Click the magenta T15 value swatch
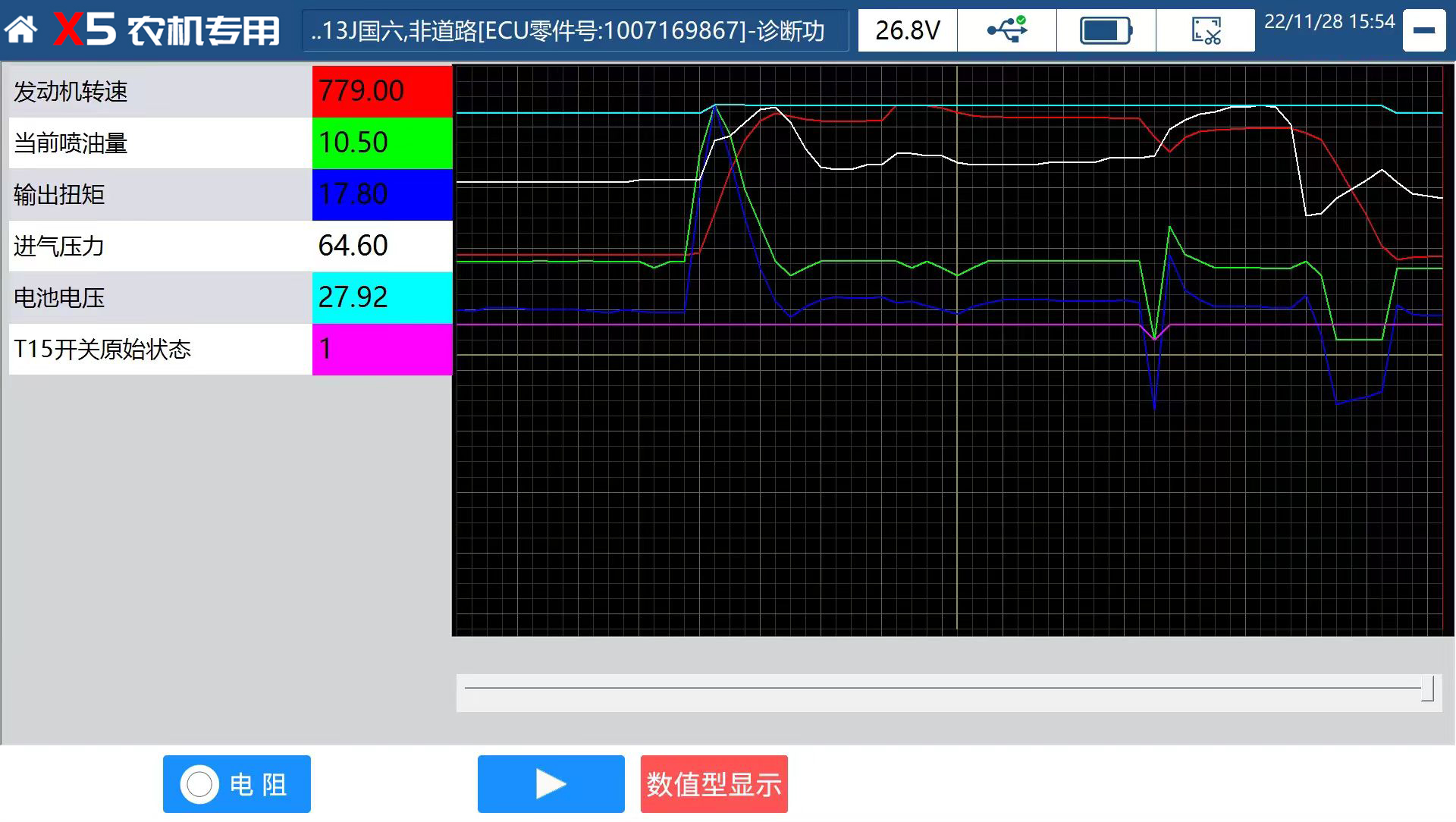Image resolution: width=1456 pixels, height=822 pixels. click(382, 350)
